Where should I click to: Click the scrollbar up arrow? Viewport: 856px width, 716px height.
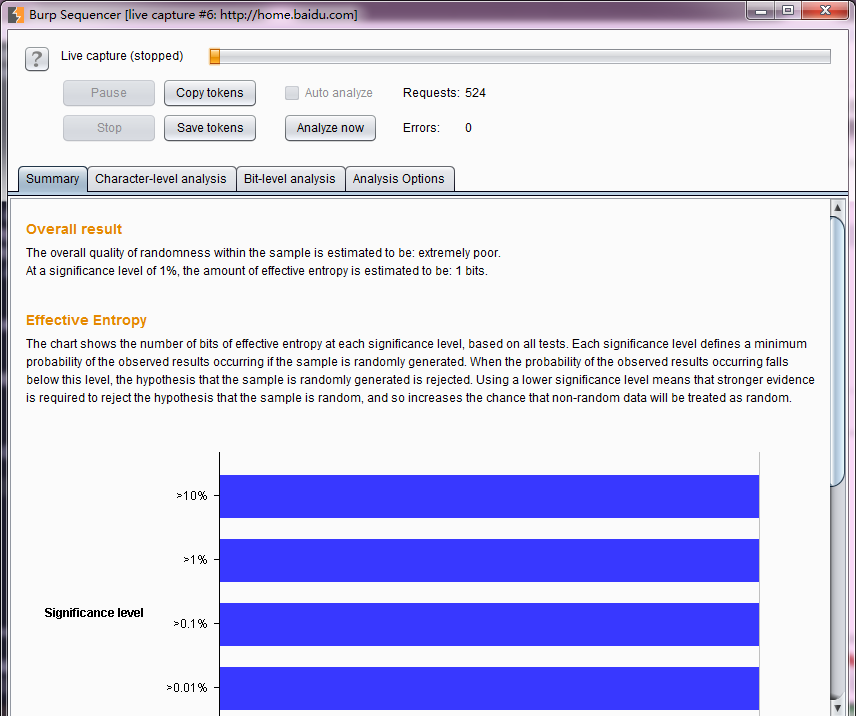click(x=838, y=207)
